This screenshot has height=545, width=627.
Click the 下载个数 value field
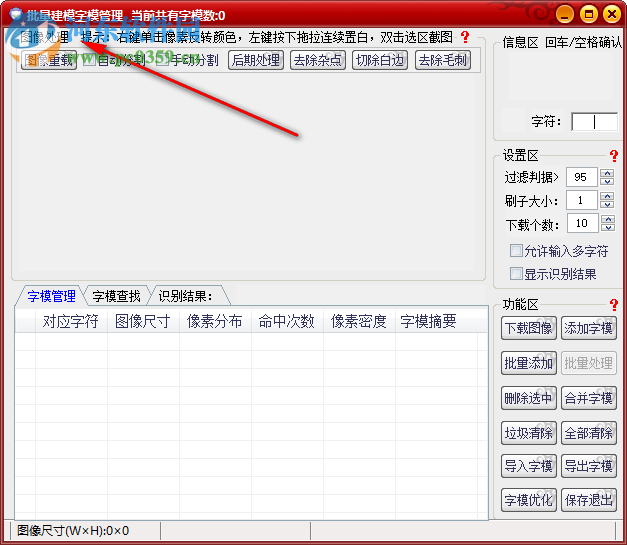[582, 223]
